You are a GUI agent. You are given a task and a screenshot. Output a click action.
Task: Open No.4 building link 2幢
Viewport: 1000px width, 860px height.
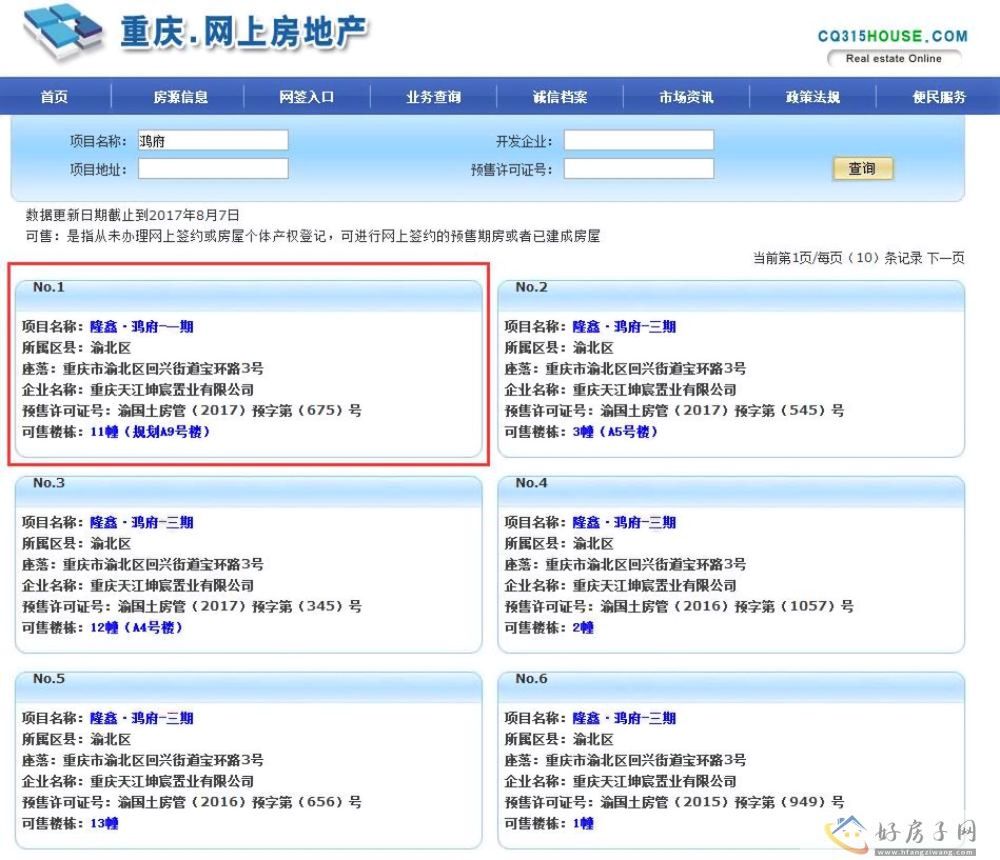point(583,628)
